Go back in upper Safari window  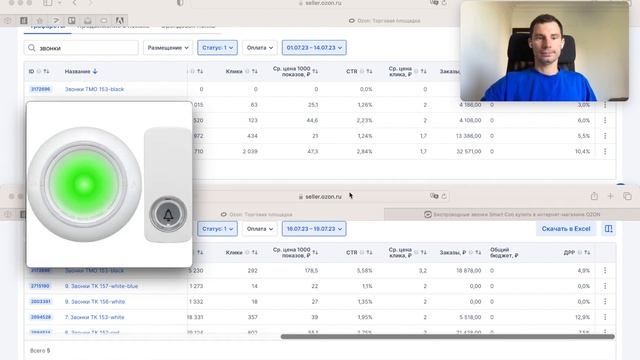[75, 3]
